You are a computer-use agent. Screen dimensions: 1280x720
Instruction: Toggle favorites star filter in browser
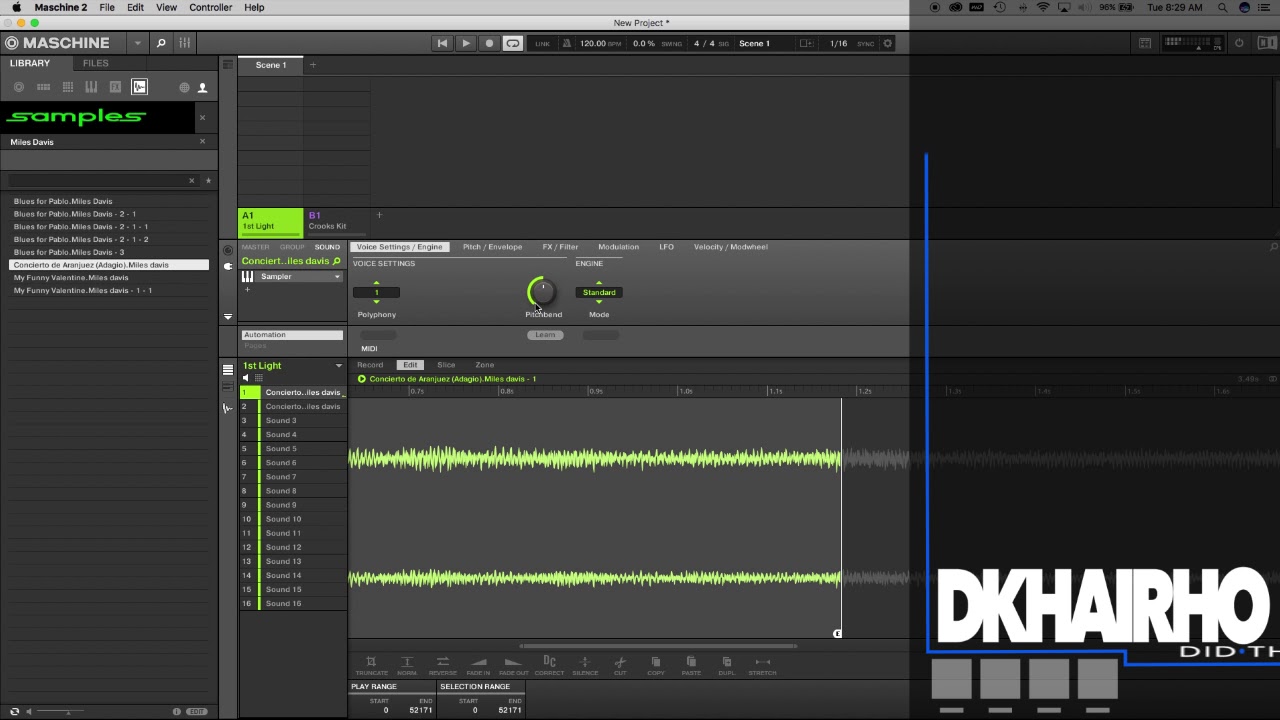pyautogui.click(x=208, y=180)
